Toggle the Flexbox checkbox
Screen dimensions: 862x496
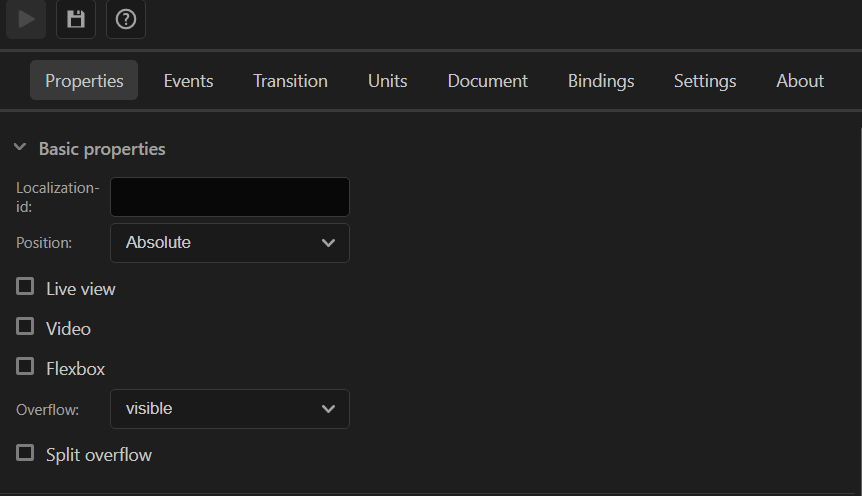pos(25,366)
